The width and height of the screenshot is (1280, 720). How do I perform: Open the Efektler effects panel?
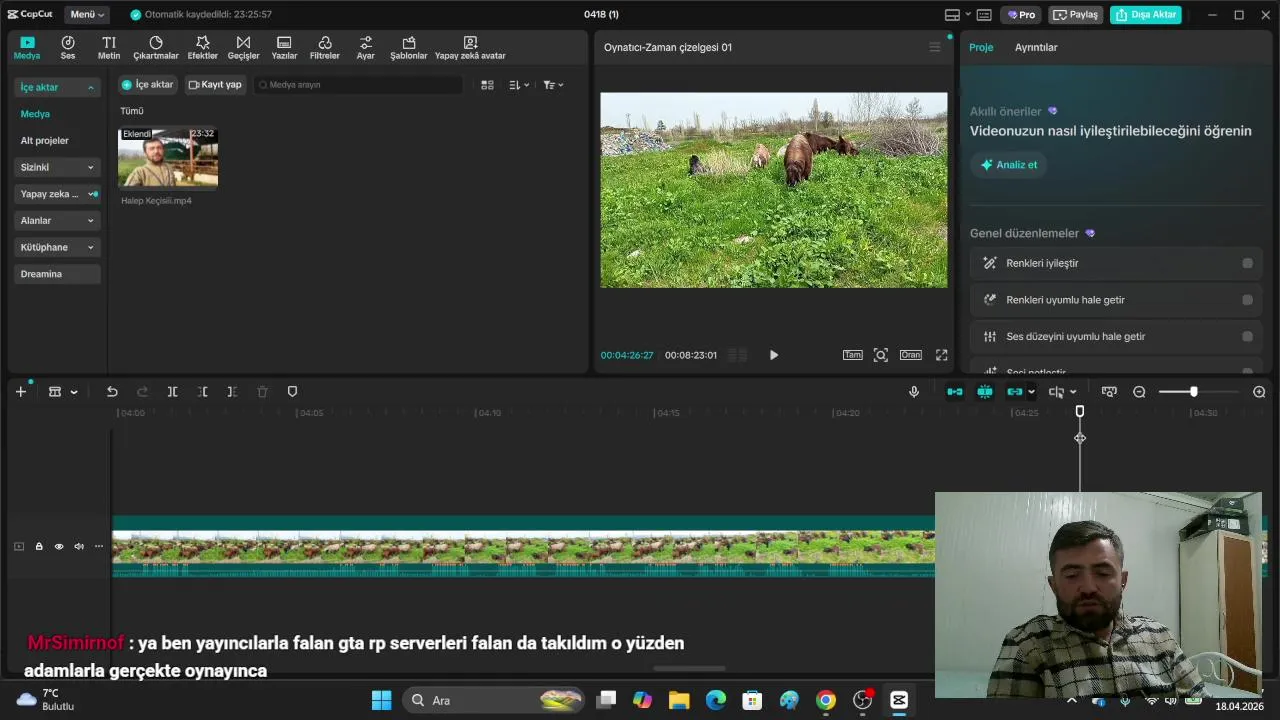(x=203, y=48)
